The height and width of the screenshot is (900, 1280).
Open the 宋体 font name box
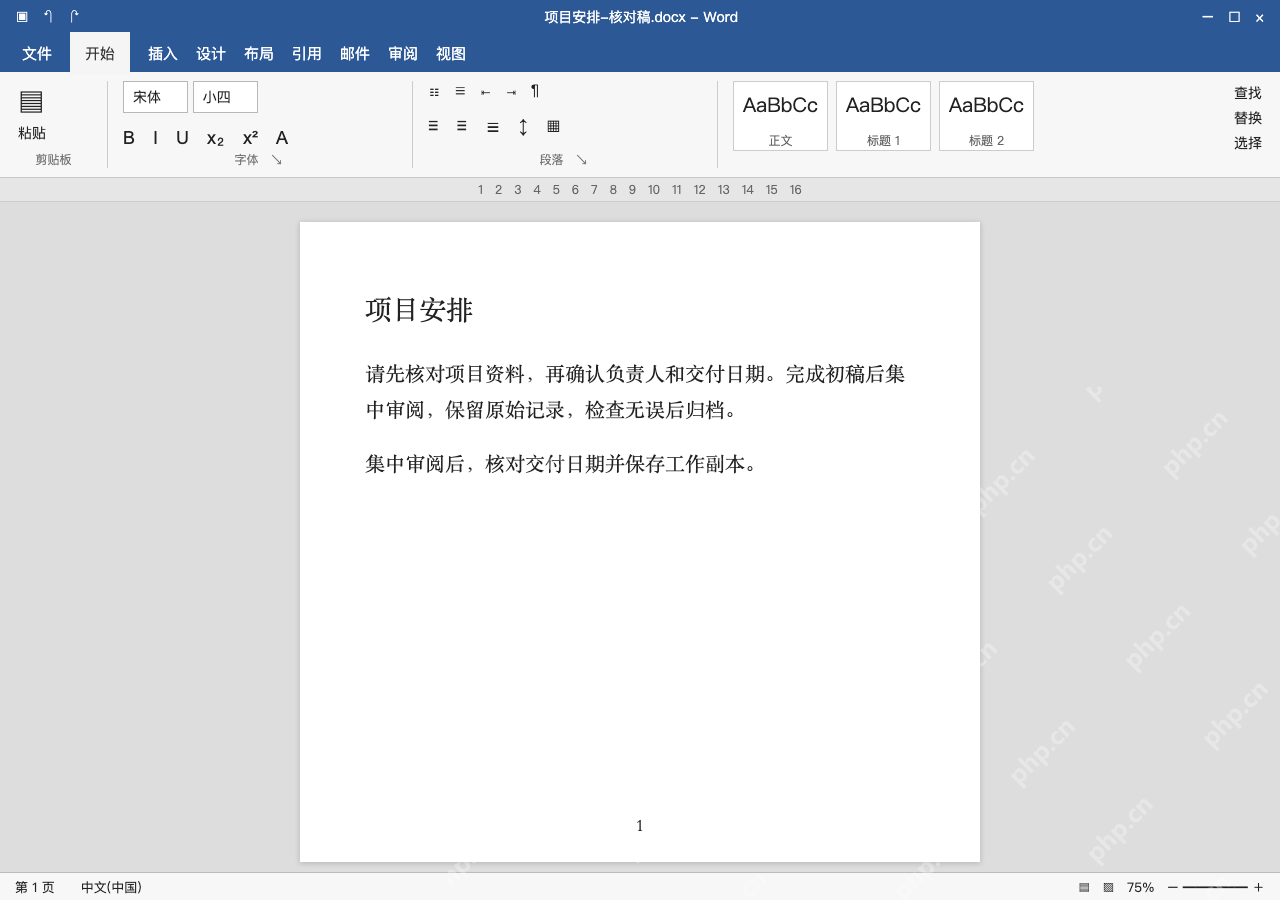point(155,97)
